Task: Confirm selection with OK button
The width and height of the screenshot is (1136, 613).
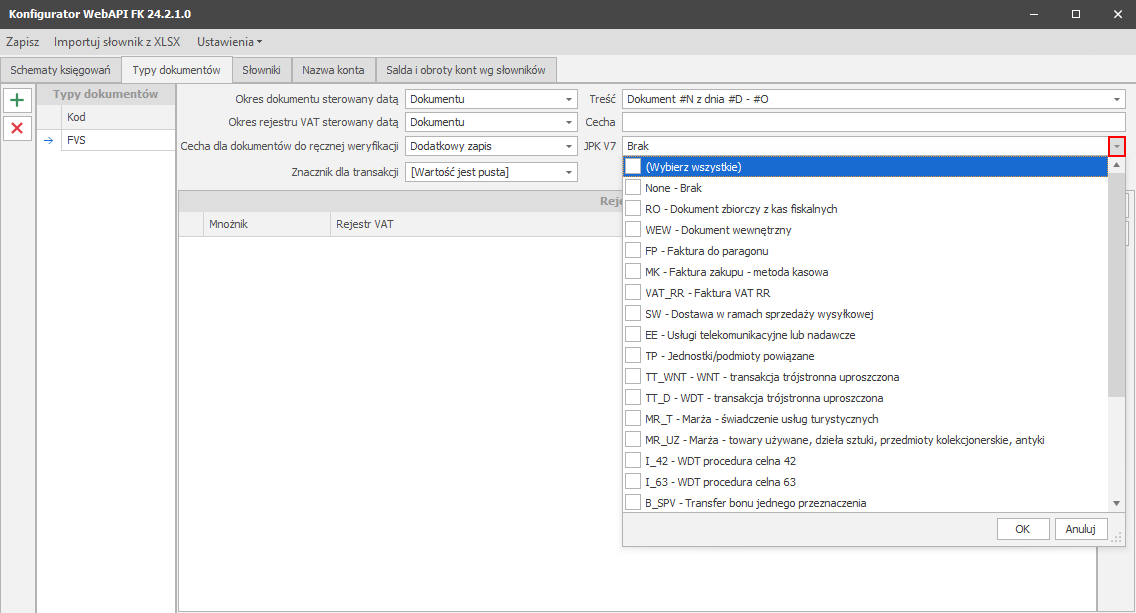Action: (1022, 529)
